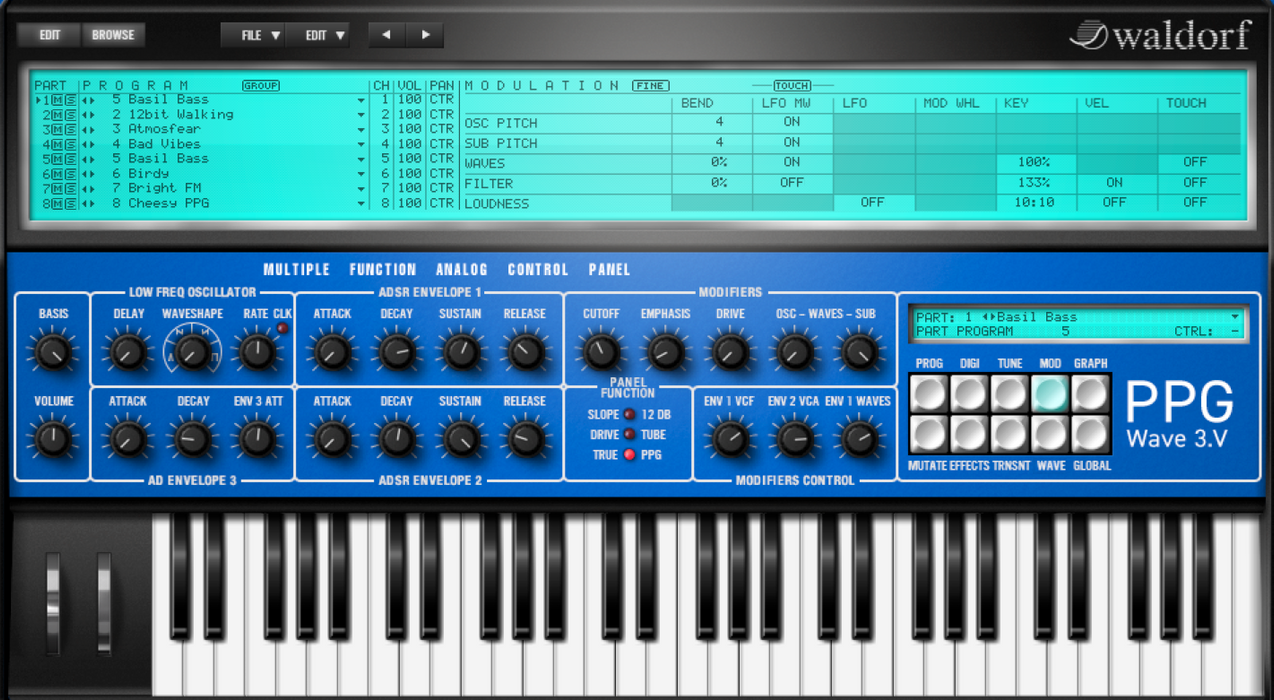Open the EFFECTS page button
The height and width of the screenshot is (700, 1274).
[x=971, y=435]
